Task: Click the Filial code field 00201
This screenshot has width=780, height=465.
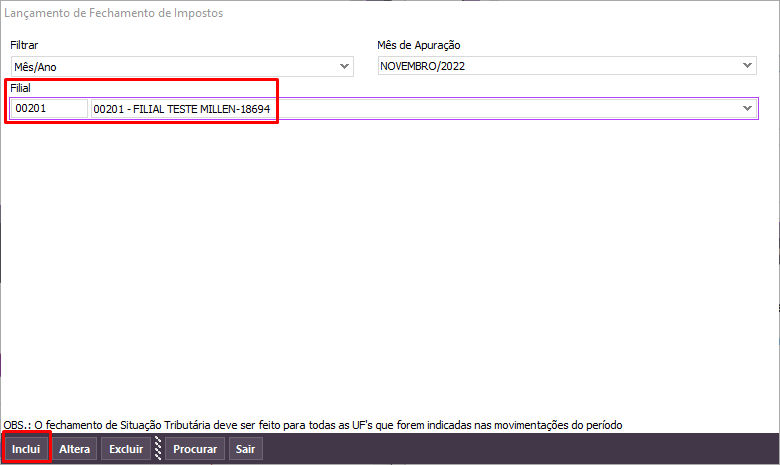Action: (49, 108)
